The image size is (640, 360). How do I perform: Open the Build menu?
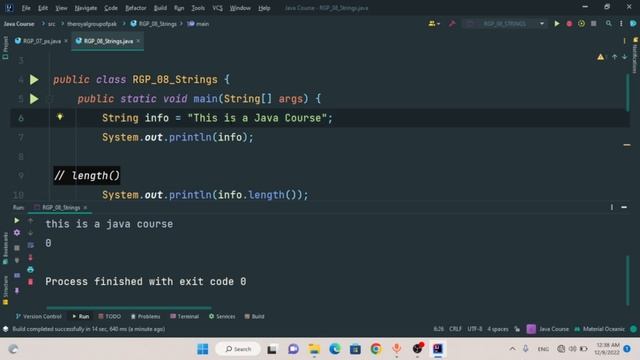[160, 8]
